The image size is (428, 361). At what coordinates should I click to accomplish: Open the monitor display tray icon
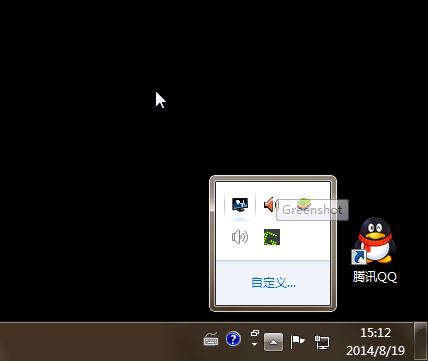240,204
